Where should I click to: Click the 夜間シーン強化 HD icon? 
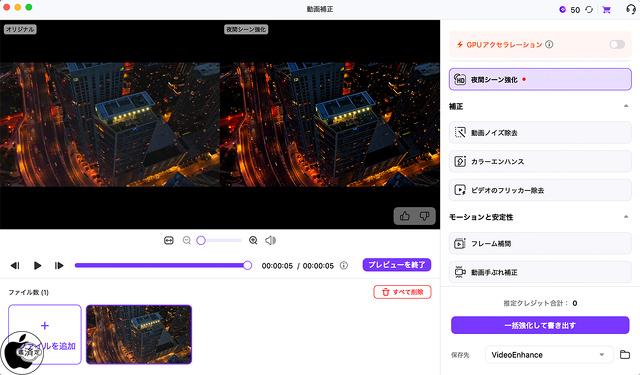pyautogui.click(x=460, y=80)
